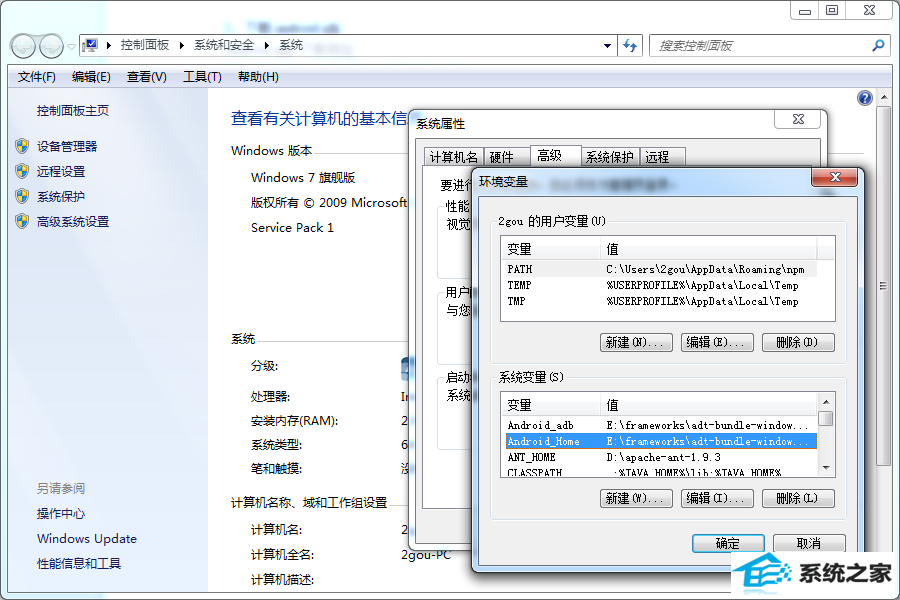Click 删除(D) for user variables
The image size is (900, 600).
[x=797, y=342]
